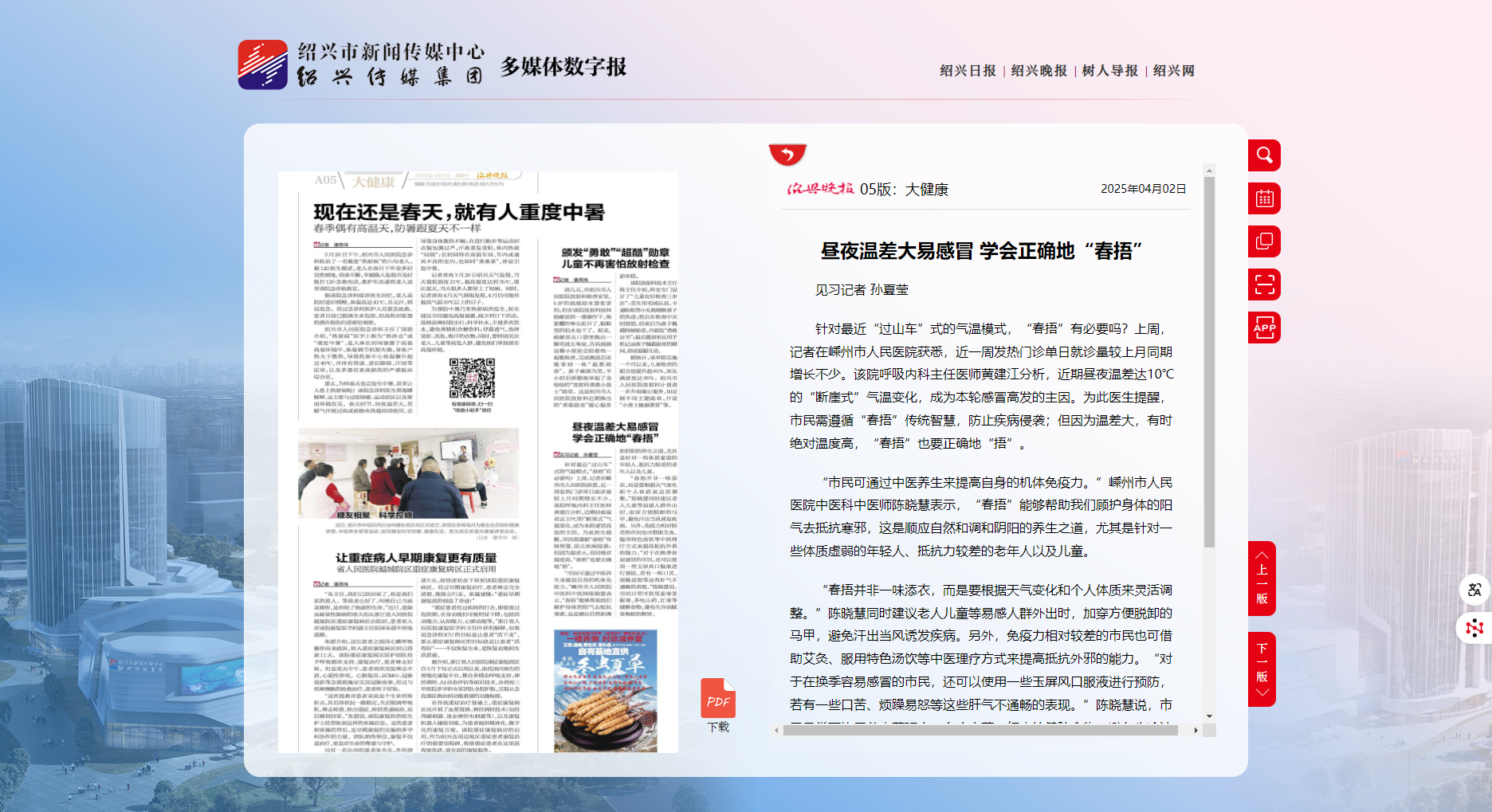Click the article vertical scrollbar thumb
This screenshot has width=1492, height=812.
(x=1209, y=359)
